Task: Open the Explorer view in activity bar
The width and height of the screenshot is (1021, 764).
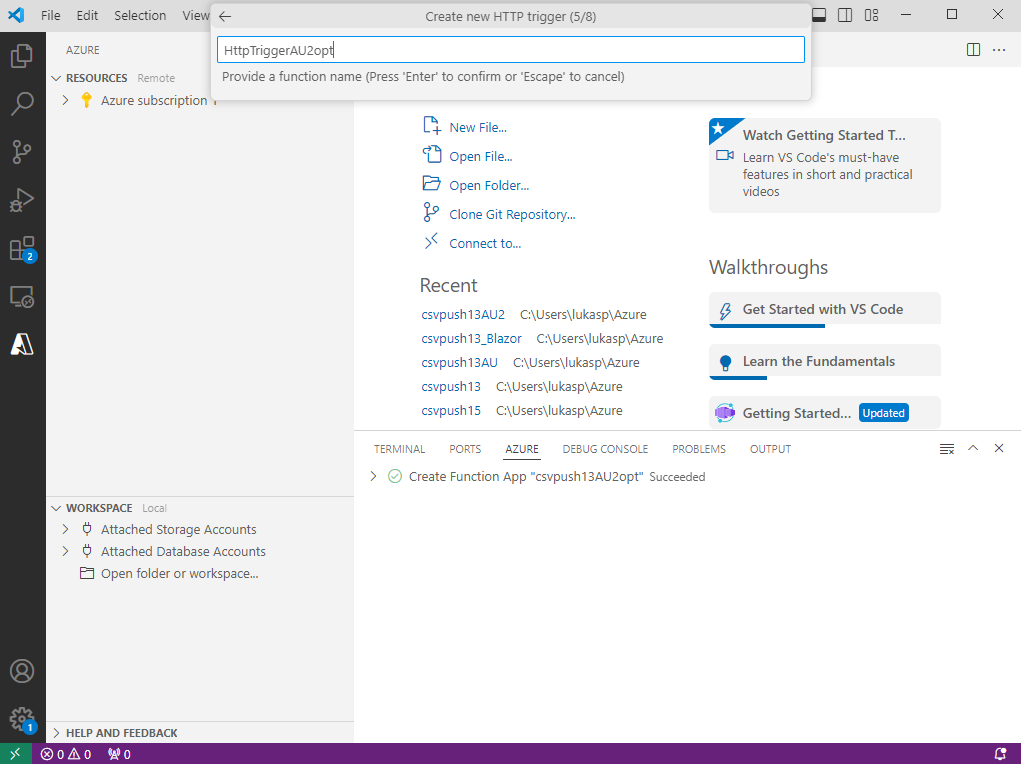Action: point(22,56)
